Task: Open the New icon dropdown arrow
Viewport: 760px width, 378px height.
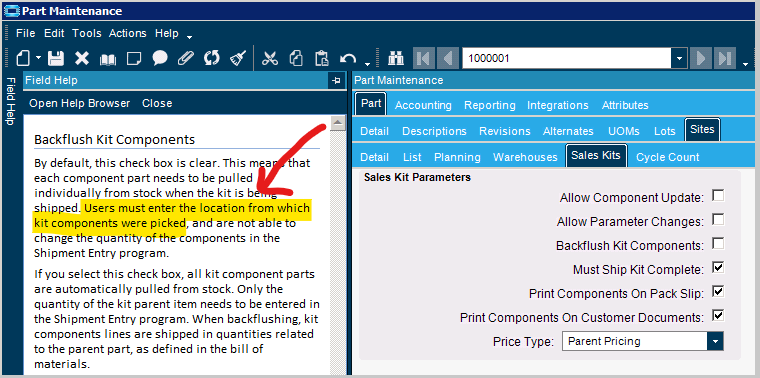Action: (x=38, y=58)
